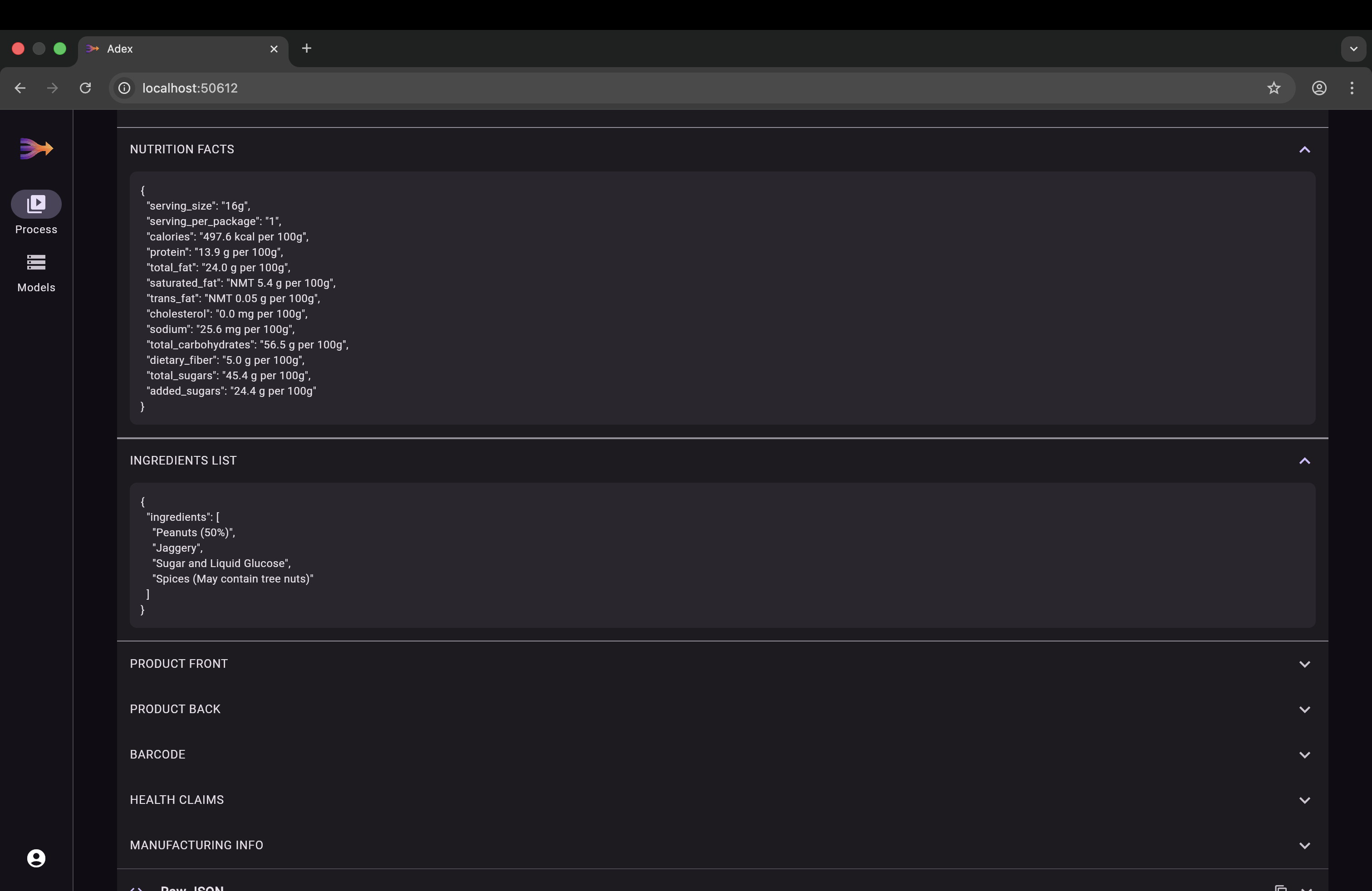The width and height of the screenshot is (1372, 891).
Task: Go back to previous page
Action: (x=20, y=88)
